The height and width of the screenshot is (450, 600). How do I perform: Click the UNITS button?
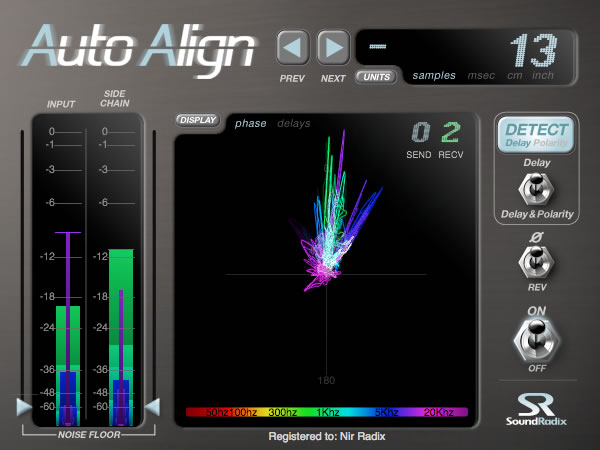[x=377, y=77]
